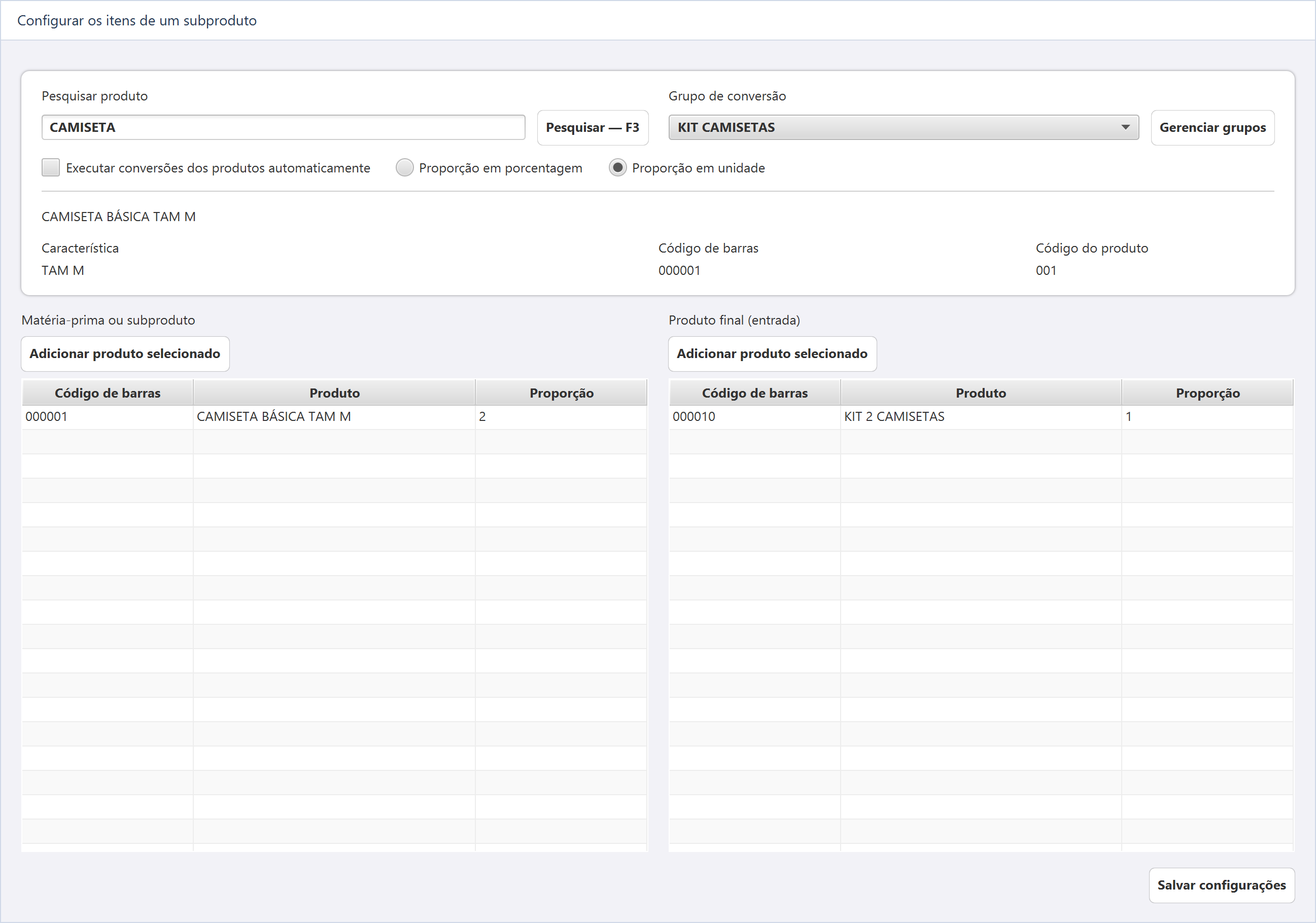Sort Matéria-prima table by Produto header

tap(334, 393)
